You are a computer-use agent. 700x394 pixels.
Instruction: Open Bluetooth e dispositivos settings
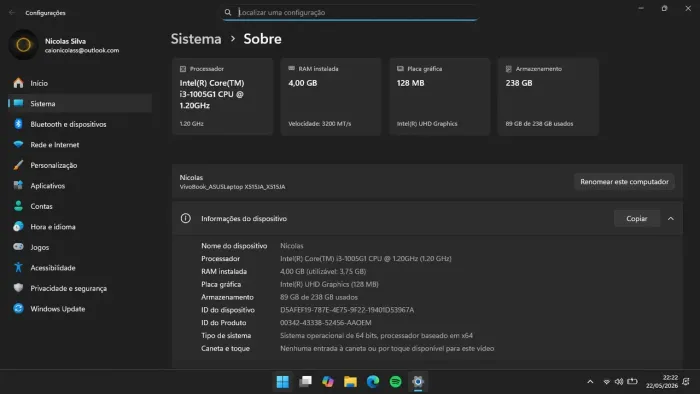coord(80,124)
